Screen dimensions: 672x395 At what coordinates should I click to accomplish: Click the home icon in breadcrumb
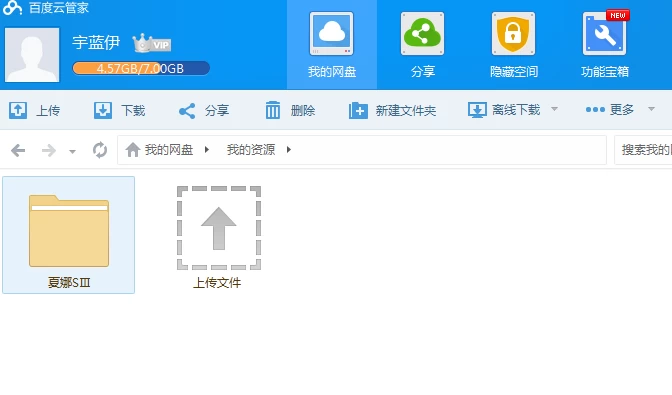click(x=132, y=150)
